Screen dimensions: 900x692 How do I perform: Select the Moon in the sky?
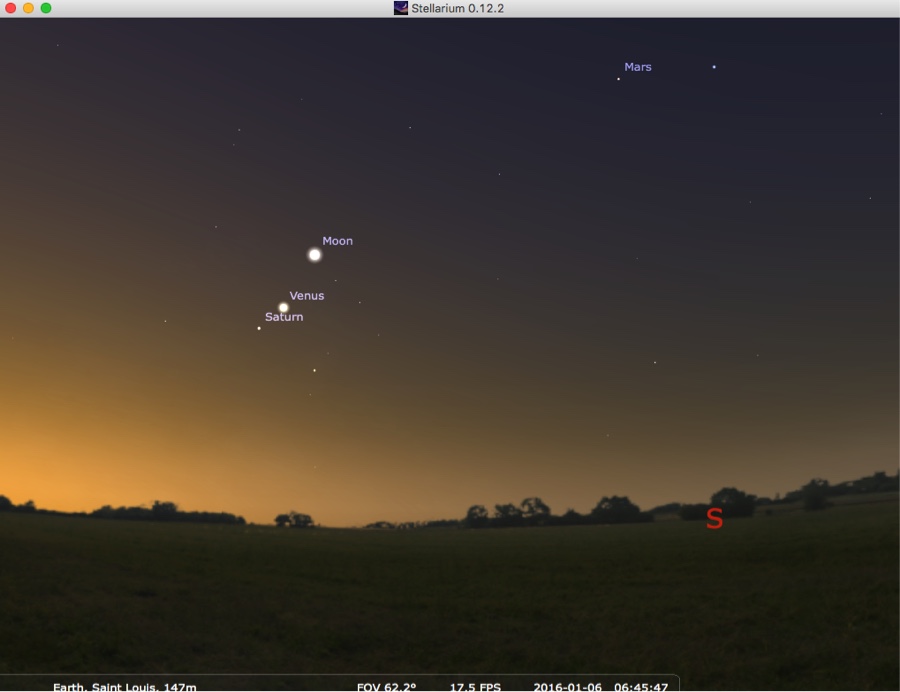coord(314,255)
